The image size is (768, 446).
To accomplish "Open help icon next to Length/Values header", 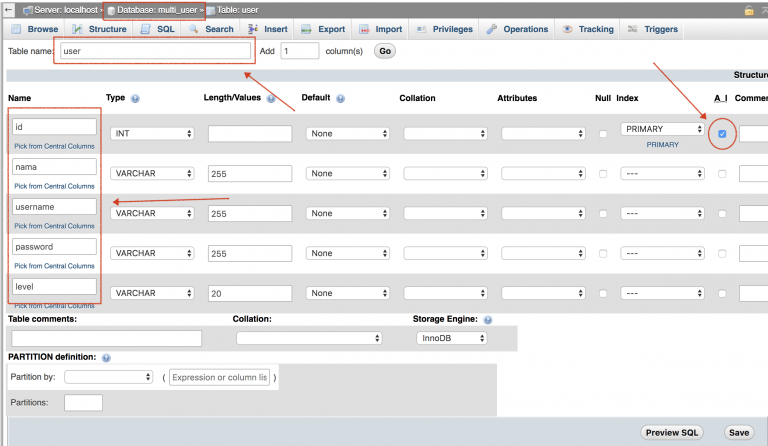I will 271,98.
